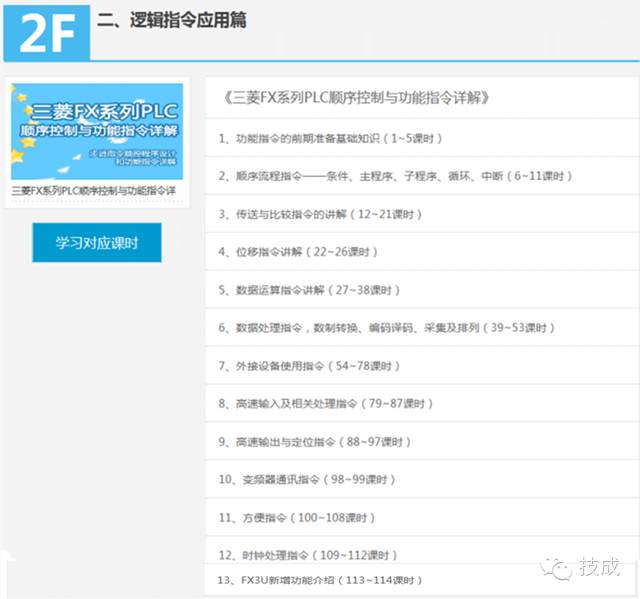640x599 pixels.
Task: Select the 2F floor badge
Action: [x=47, y=33]
